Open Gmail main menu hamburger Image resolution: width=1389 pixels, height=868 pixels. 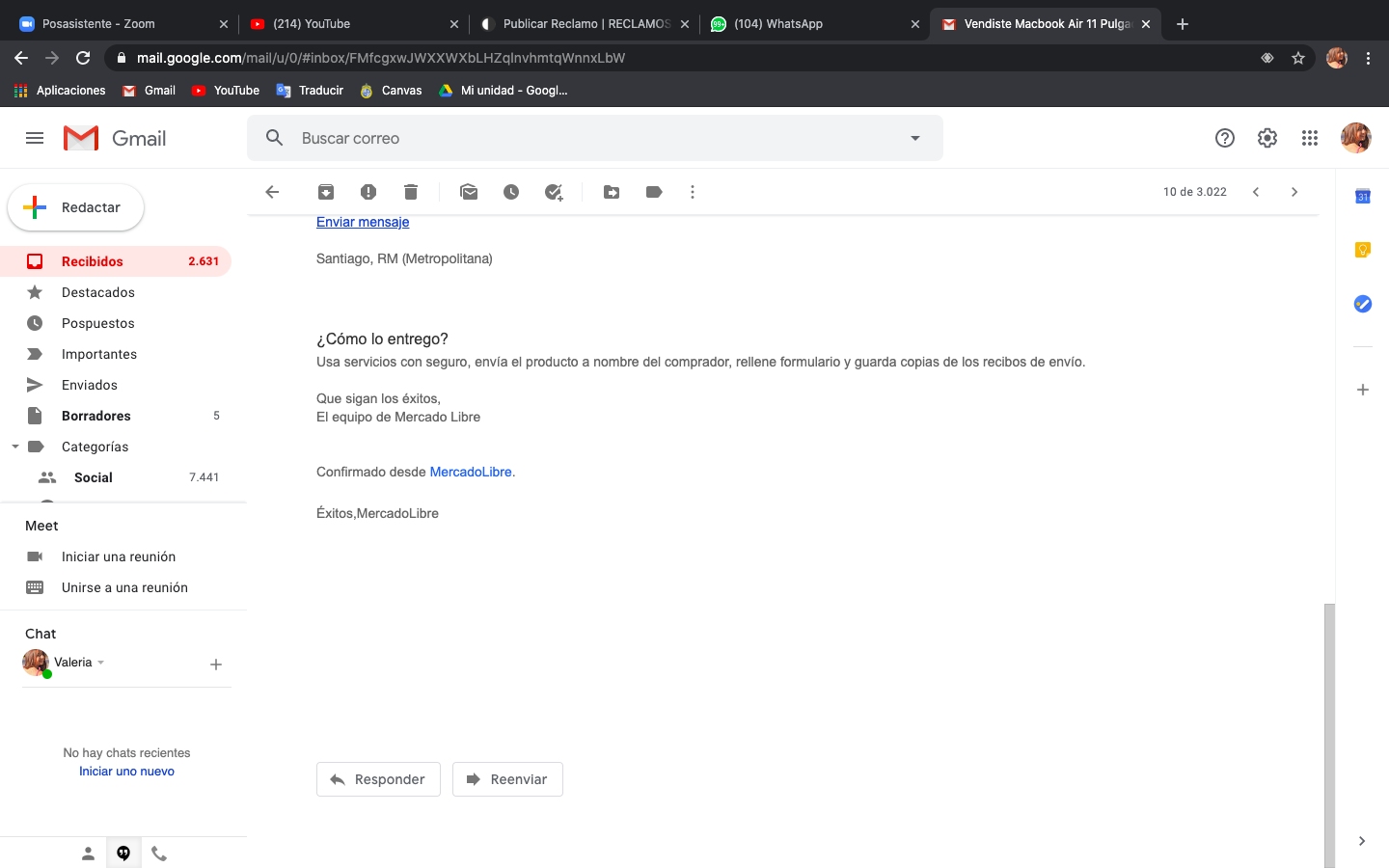click(x=35, y=138)
